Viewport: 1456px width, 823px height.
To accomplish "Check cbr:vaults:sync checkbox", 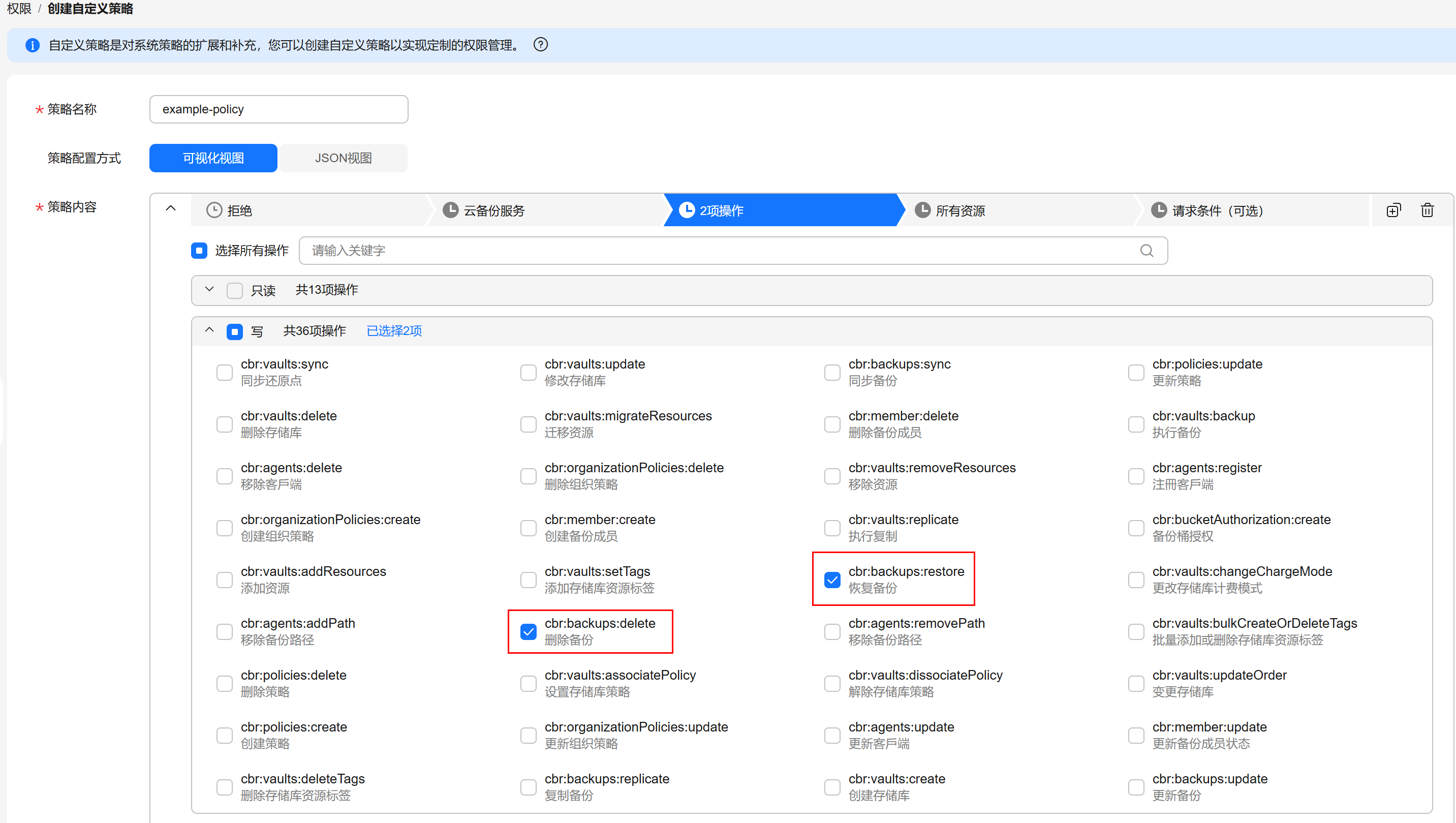I will click(x=225, y=373).
